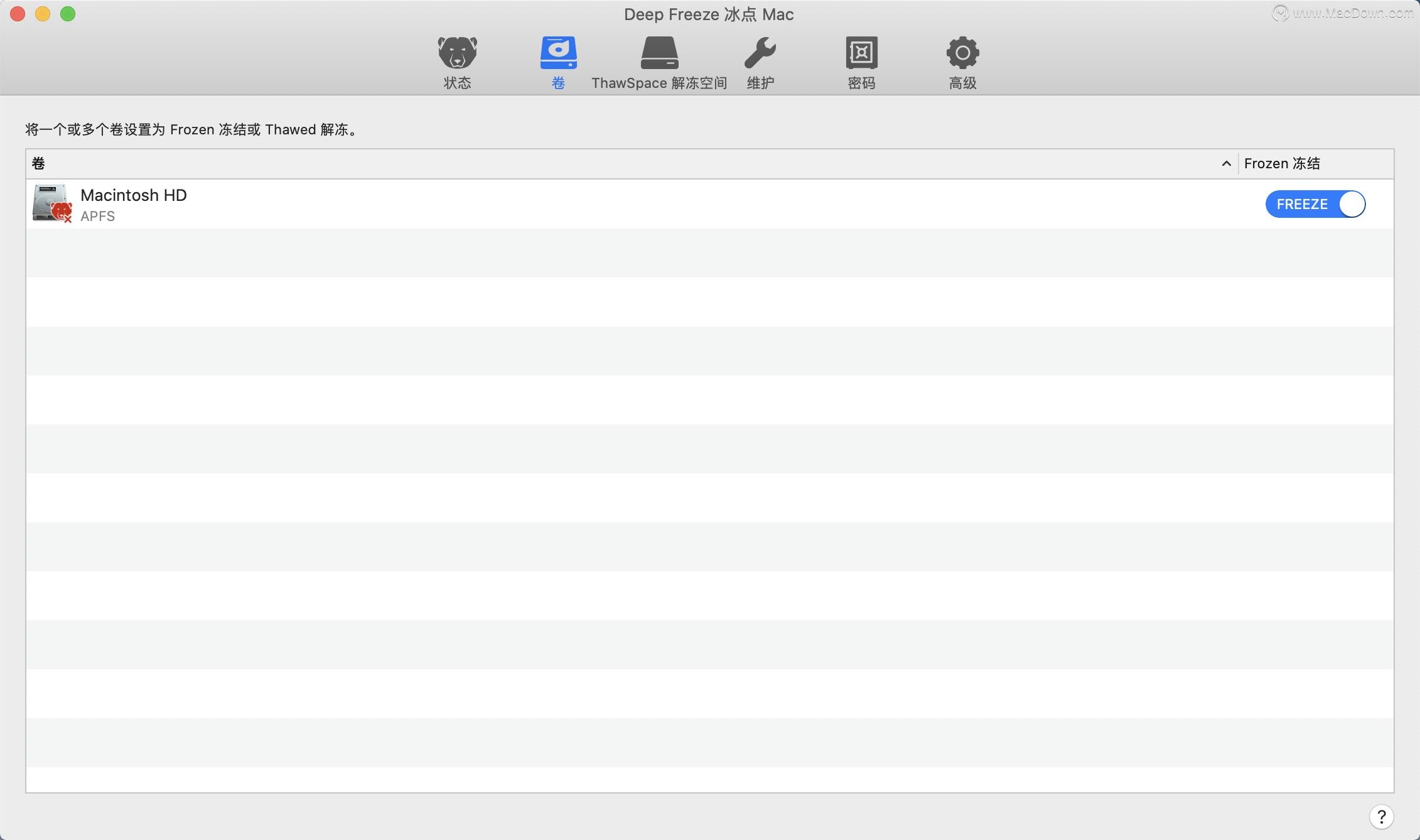Open the ThawSpace 解冻空间 drive icon
This screenshot has height=840, width=1420.
pyautogui.click(x=659, y=53)
